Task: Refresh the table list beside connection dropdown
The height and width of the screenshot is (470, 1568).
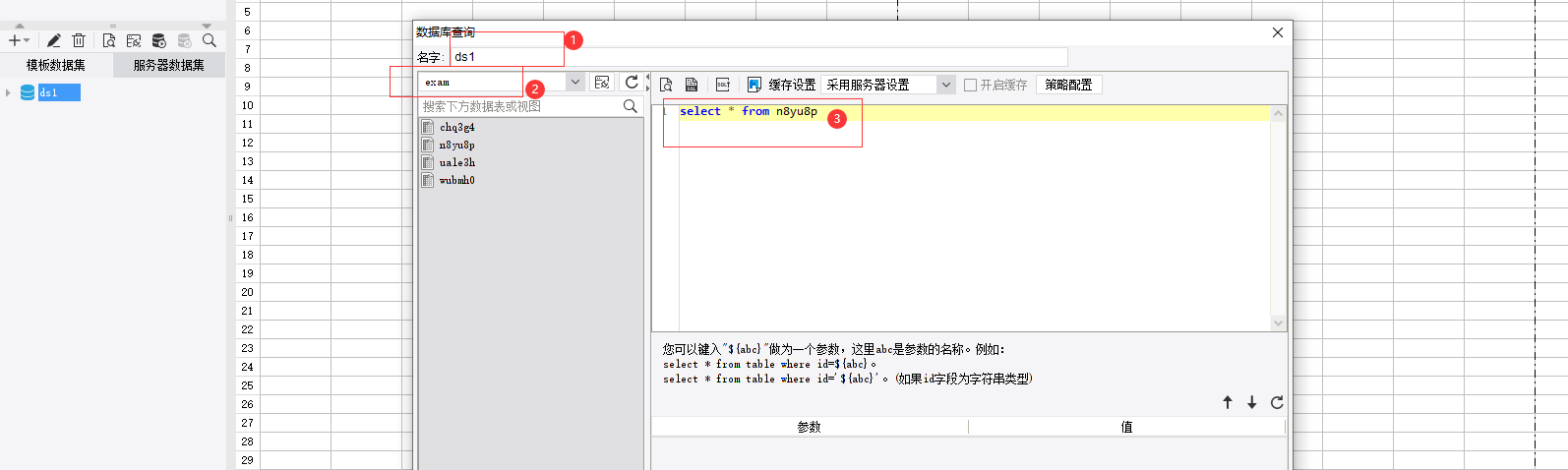Action: pos(632,83)
